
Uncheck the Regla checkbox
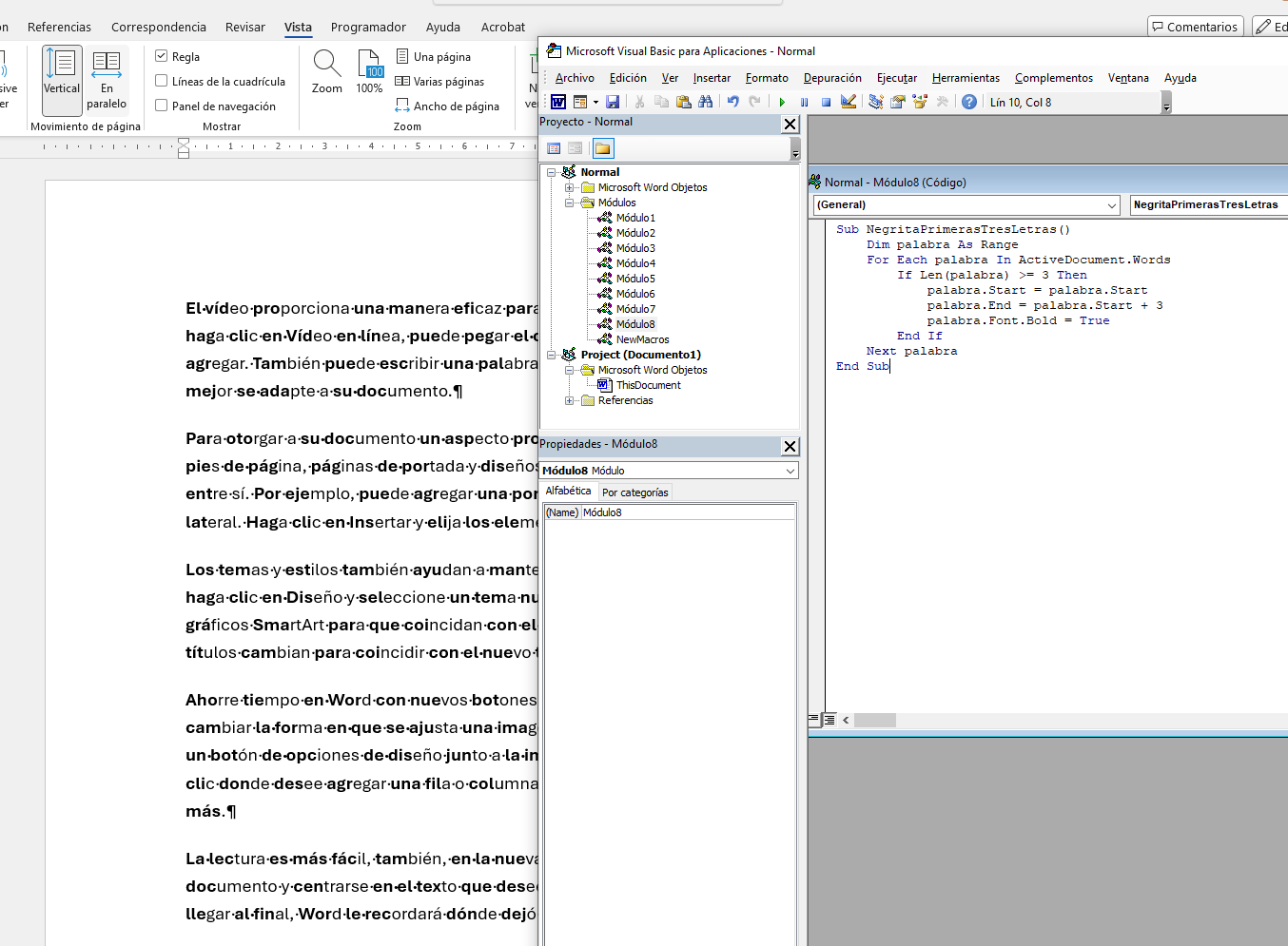point(162,56)
